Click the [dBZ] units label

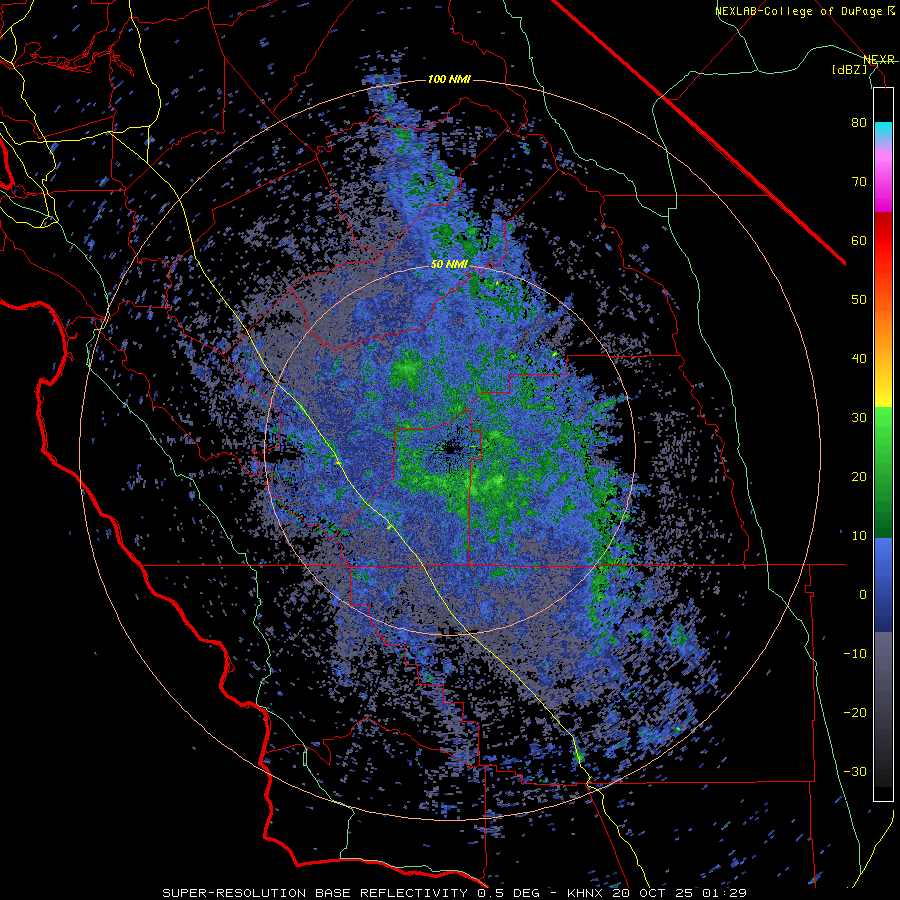(x=850, y=70)
